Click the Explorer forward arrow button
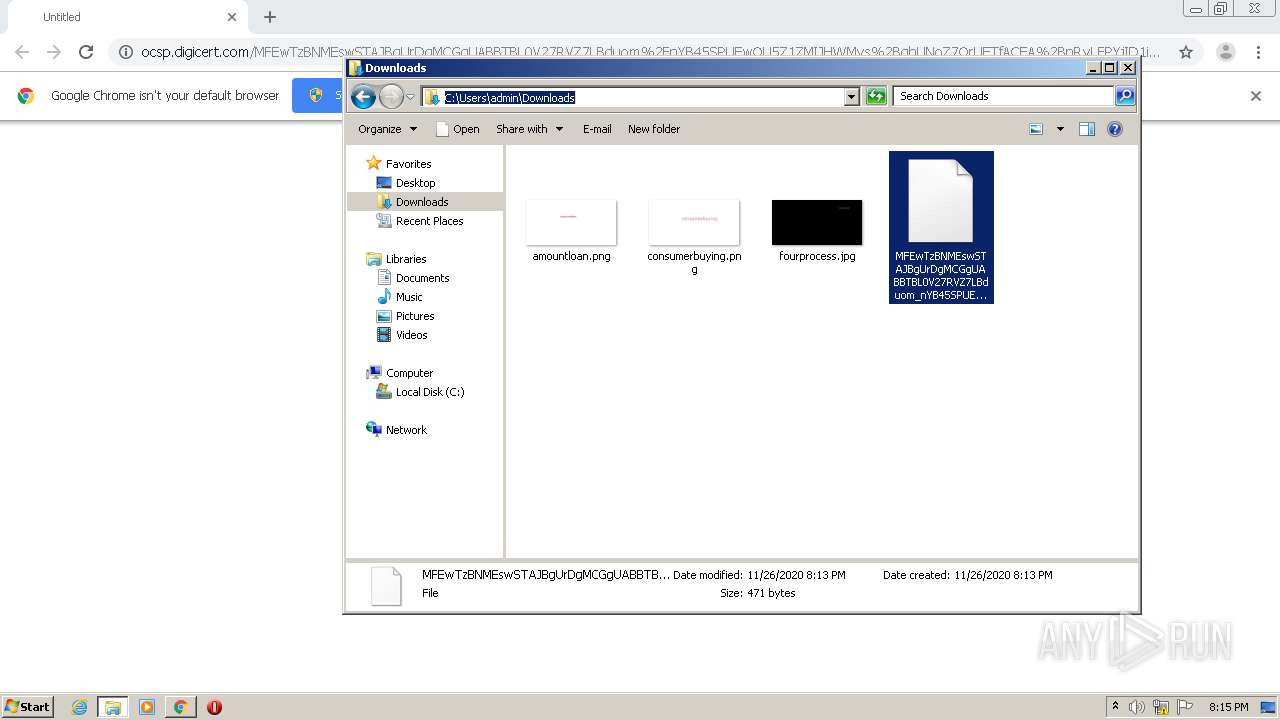 point(391,96)
